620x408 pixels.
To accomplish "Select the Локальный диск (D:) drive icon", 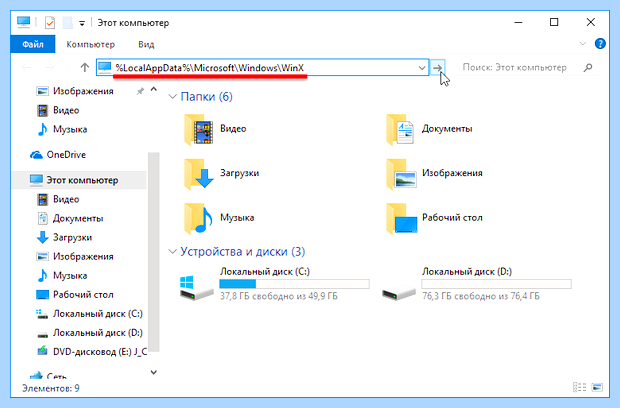I will click(x=399, y=293).
